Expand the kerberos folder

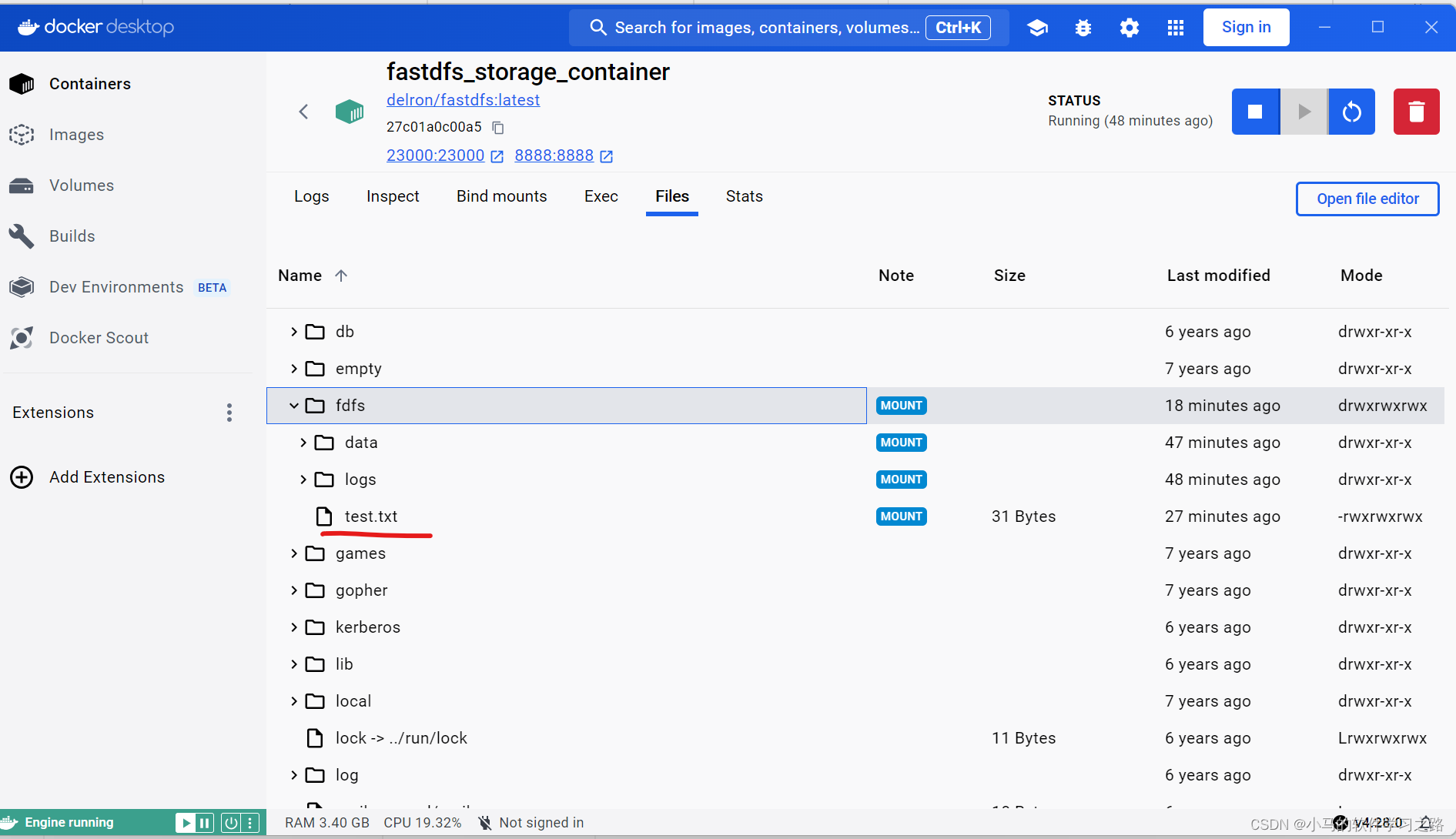click(294, 627)
